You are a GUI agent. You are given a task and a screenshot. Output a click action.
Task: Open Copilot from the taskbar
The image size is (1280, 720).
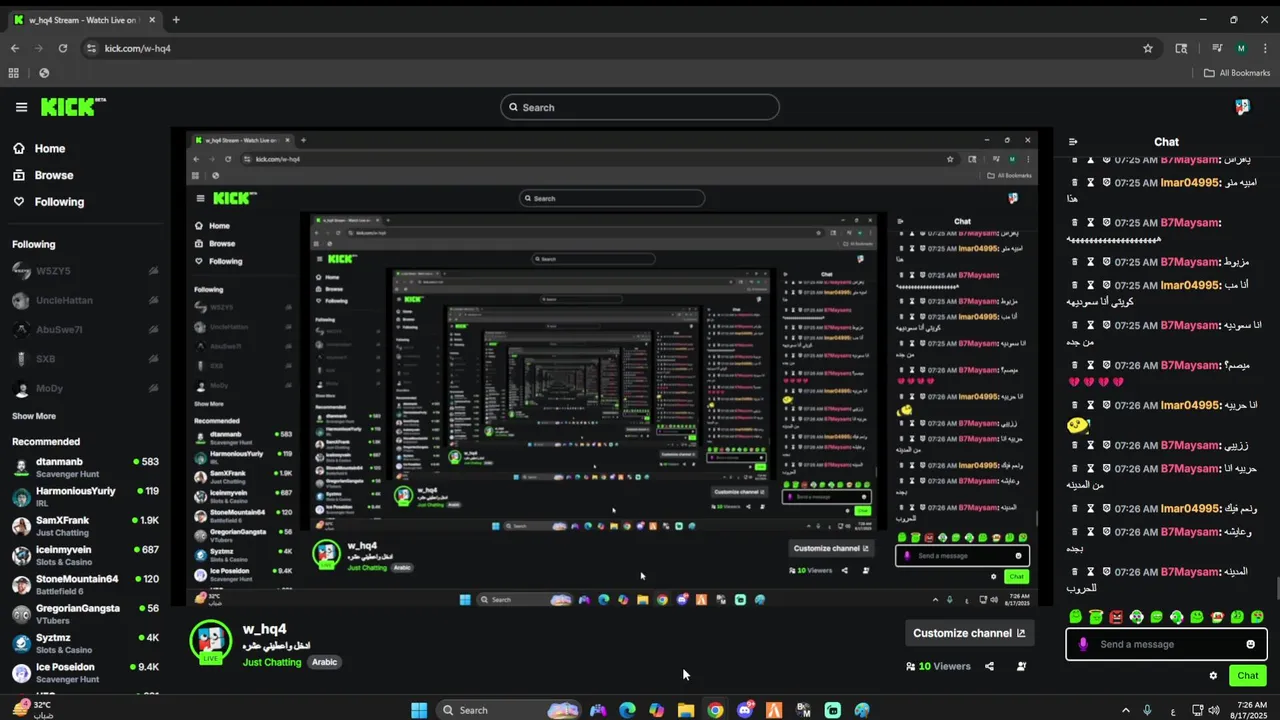coord(656,710)
